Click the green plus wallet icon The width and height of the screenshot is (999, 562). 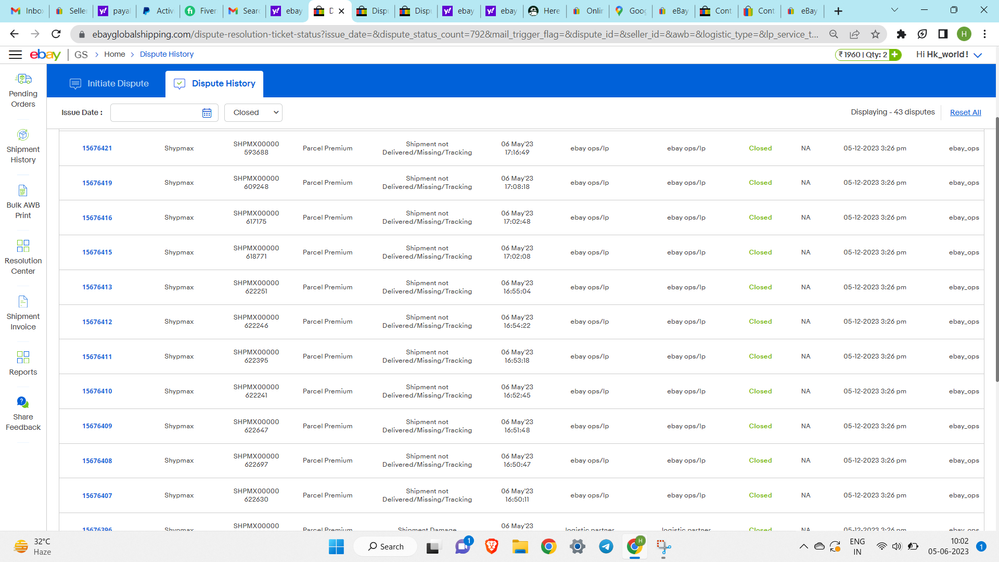click(x=895, y=55)
